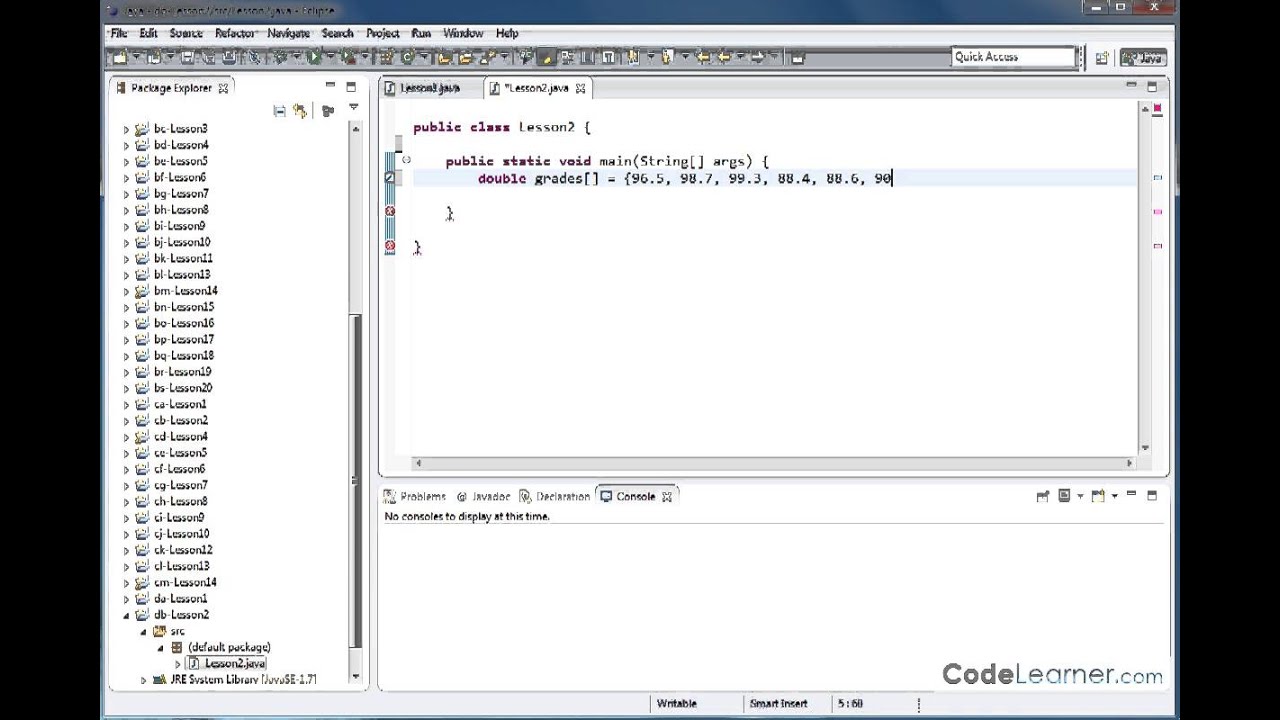The width and height of the screenshot is (1280, 720).
Task: Minimize the Console panel
Action: 1131,495
